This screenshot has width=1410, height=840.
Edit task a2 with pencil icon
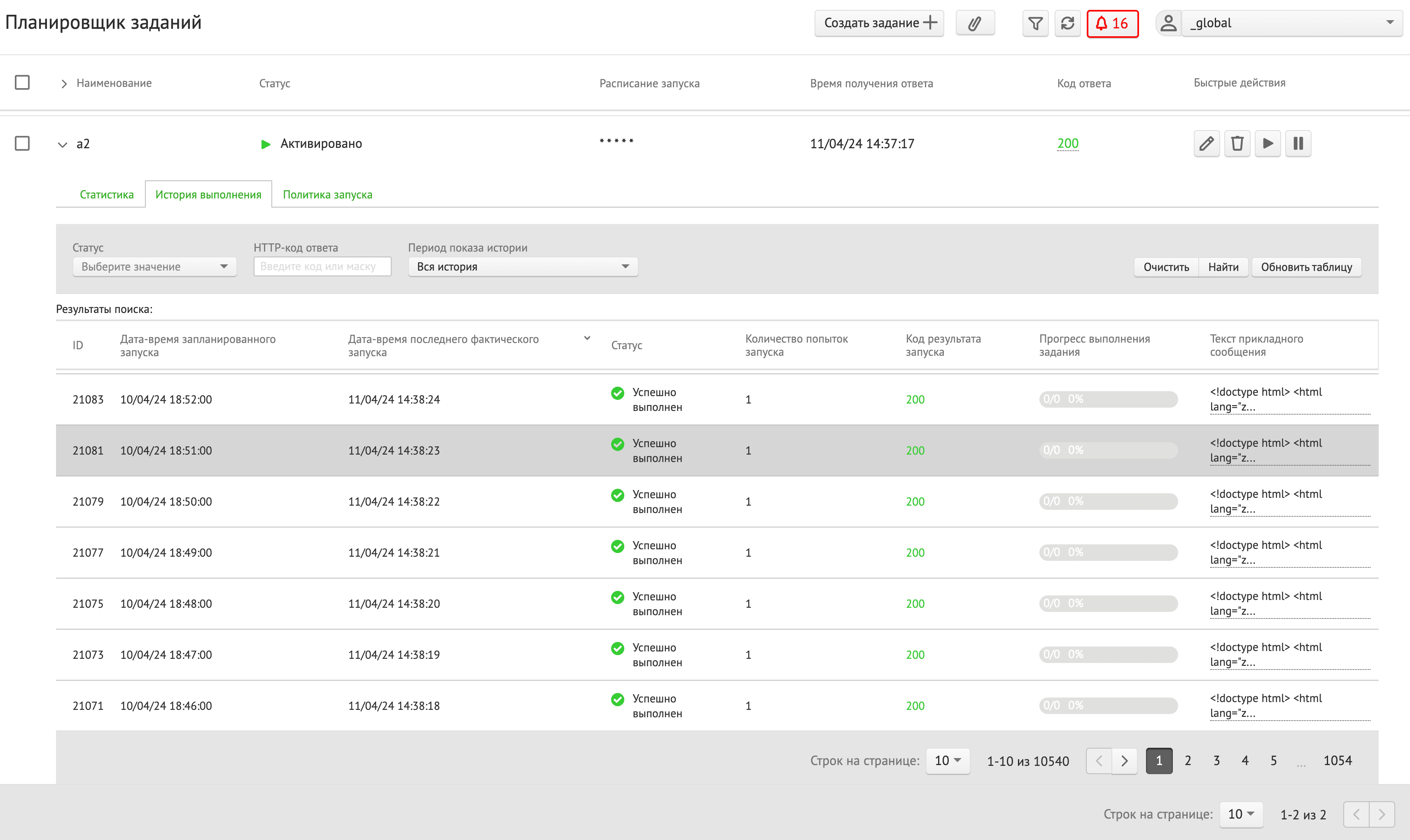click(x=1206, y=143)
